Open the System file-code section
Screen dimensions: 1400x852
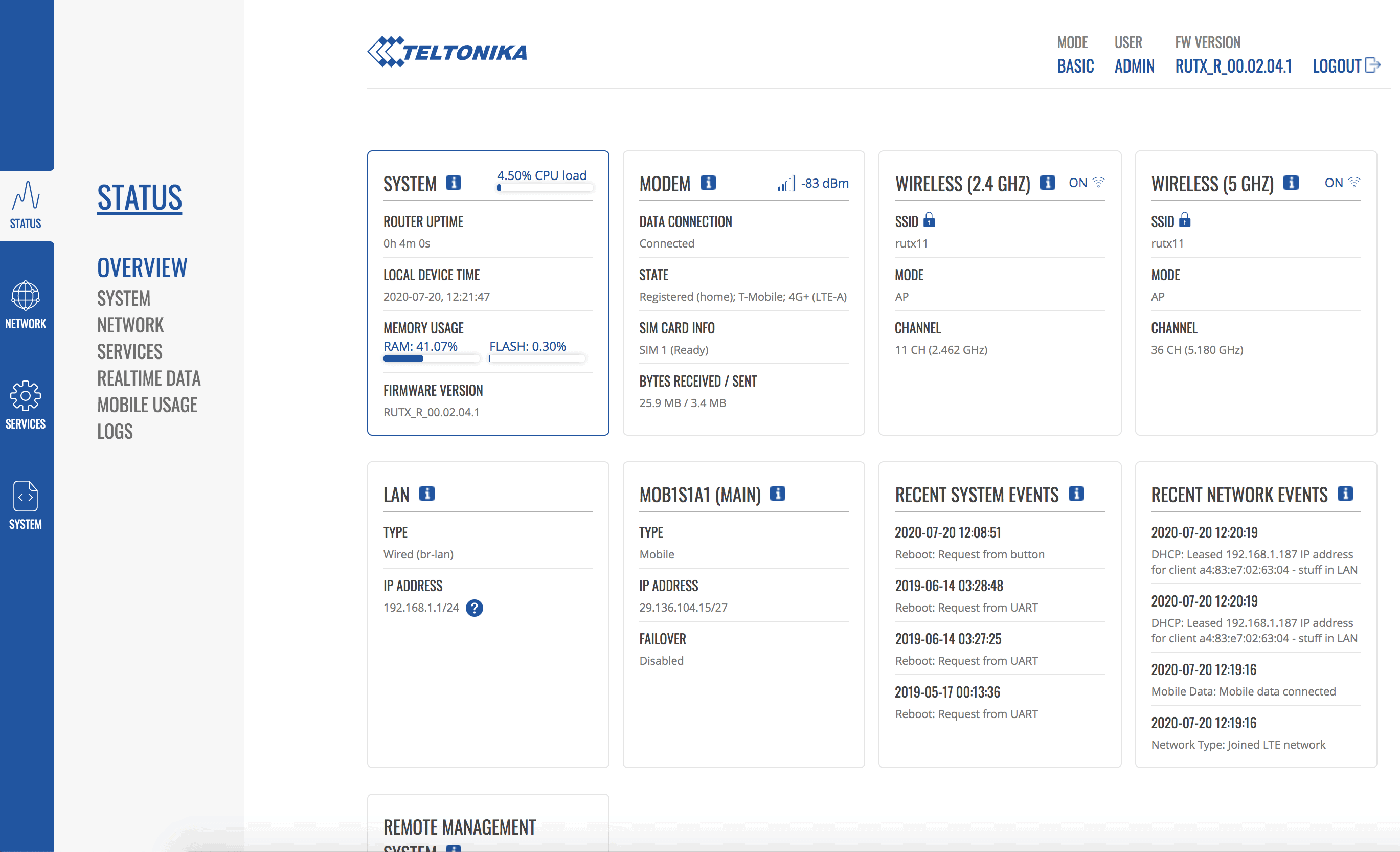click(x=26, y=505)
